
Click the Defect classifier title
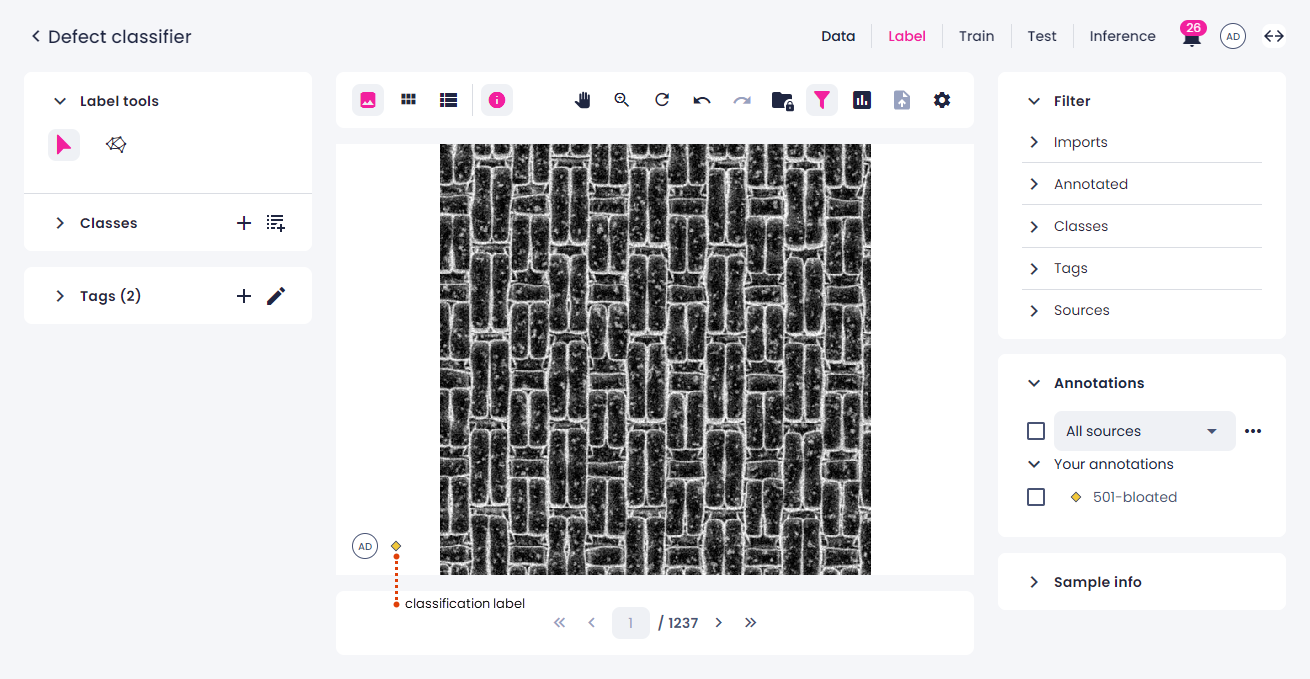(119, 37)
